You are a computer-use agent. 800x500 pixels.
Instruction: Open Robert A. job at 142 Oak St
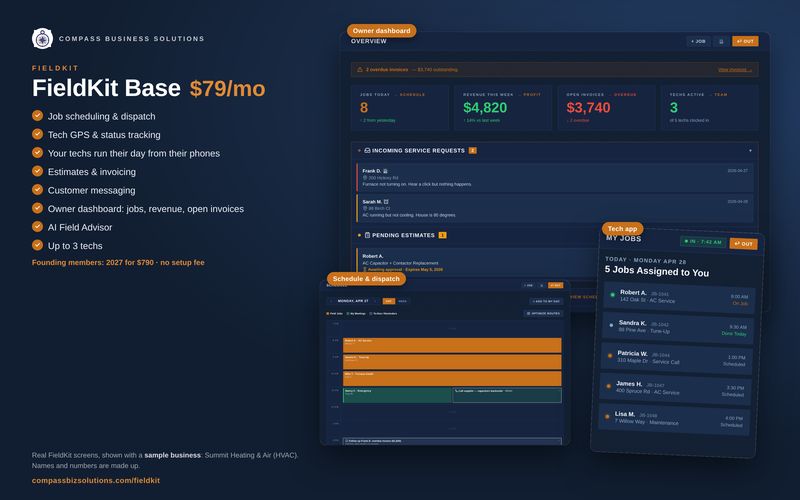679,297
